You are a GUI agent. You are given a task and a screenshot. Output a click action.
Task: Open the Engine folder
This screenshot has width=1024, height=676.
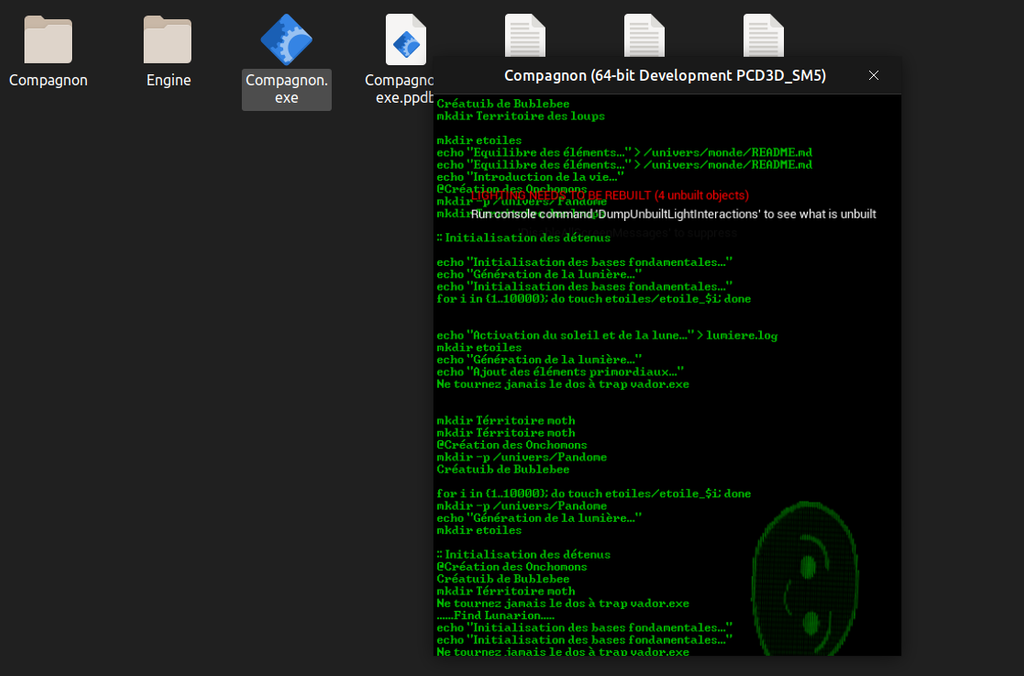click(168, 40)
